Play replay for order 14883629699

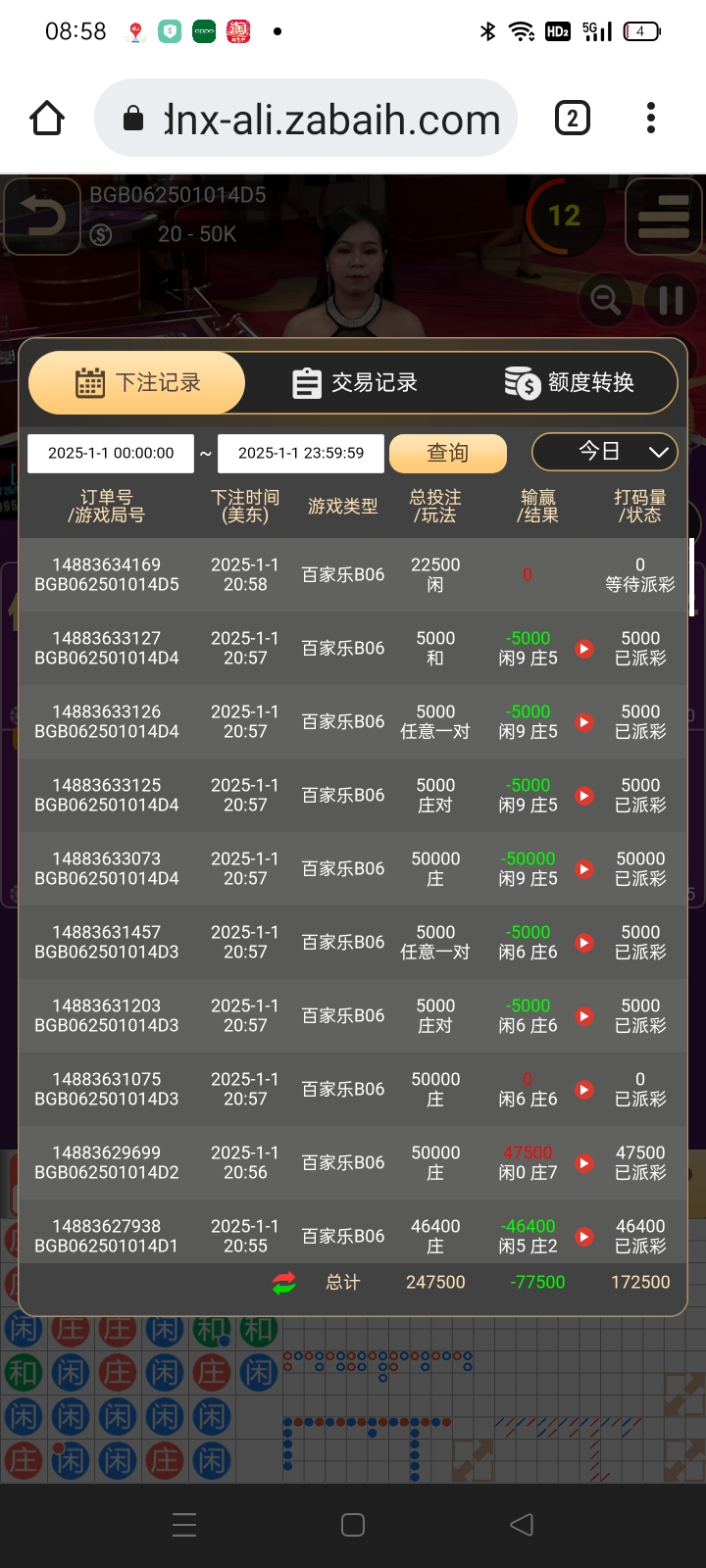pyautogui.click(x=584, y=1163)
